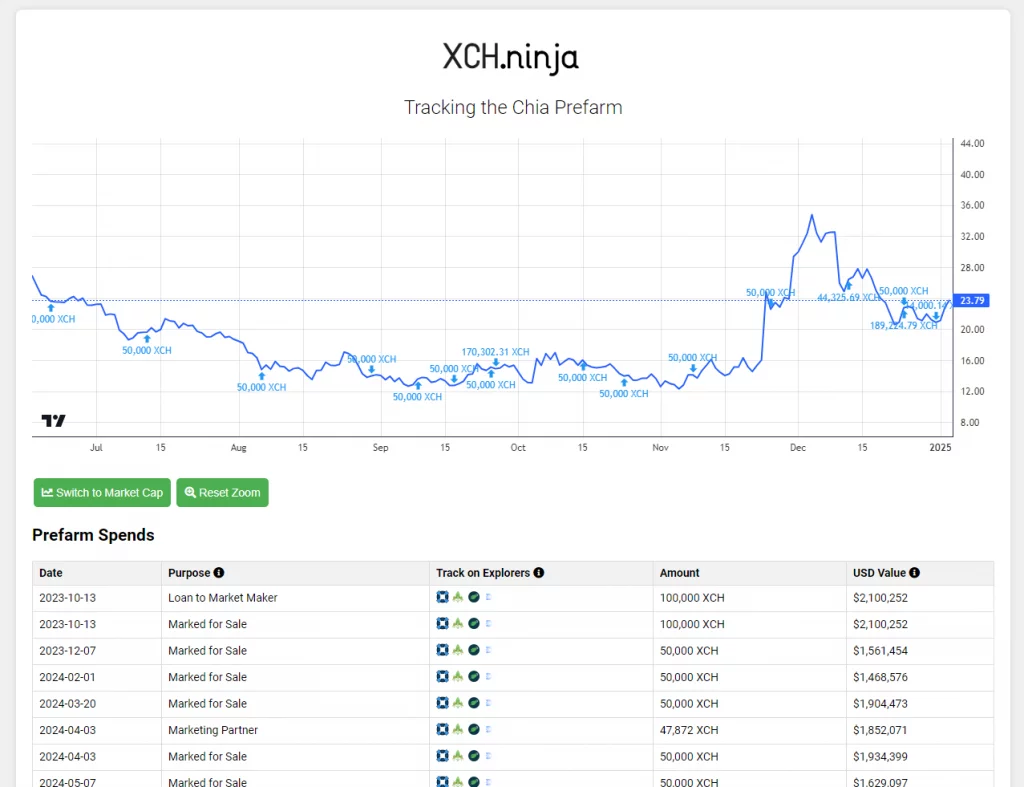Switch chart to Market Cap
Screen dimensions: 1024x787
(102, 492)
